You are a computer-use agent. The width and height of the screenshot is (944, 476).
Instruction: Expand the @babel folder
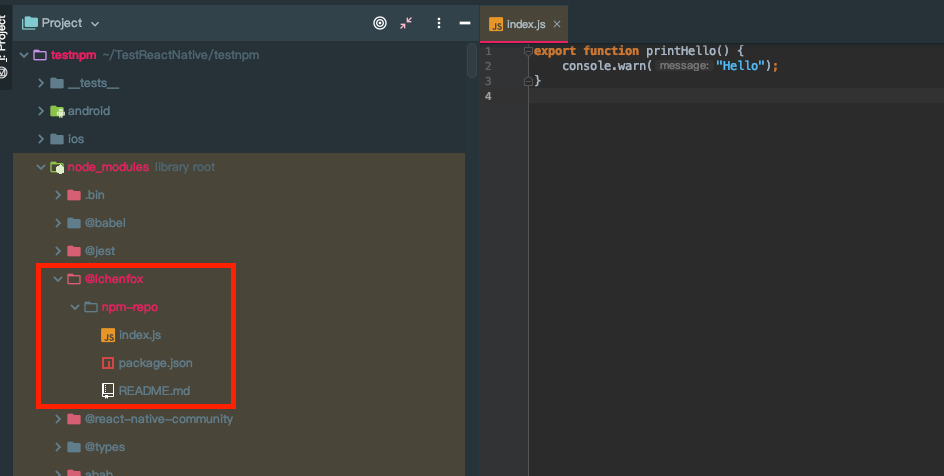point(58,223)
